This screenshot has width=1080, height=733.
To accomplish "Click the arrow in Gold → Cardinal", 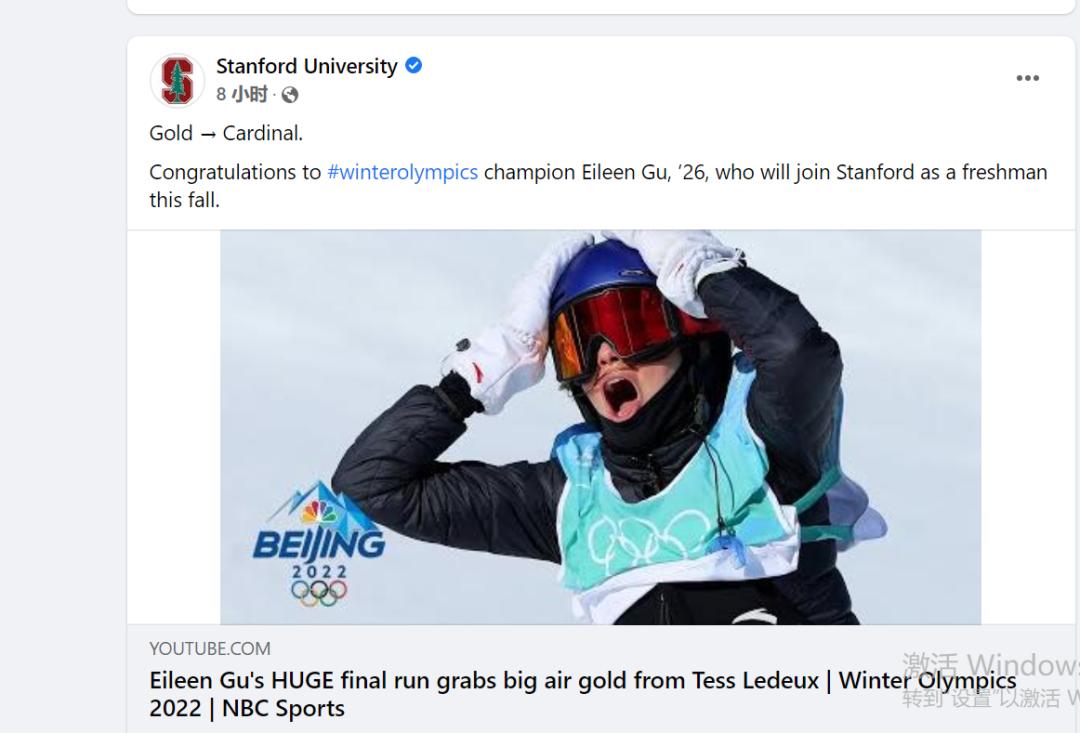I will click(x=208, y=134).
